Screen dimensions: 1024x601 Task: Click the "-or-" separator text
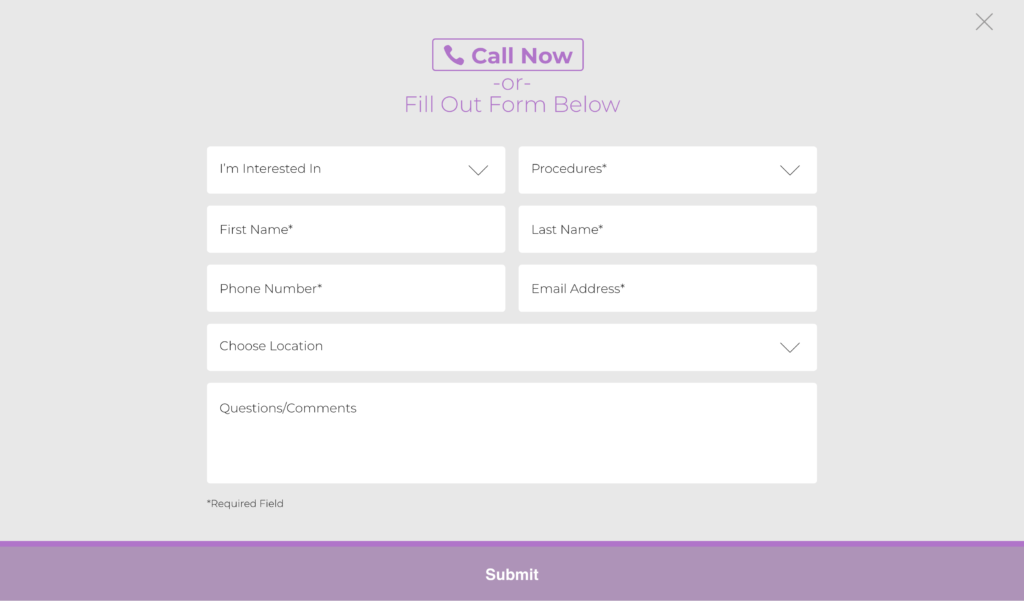click(x=512, y=83)
